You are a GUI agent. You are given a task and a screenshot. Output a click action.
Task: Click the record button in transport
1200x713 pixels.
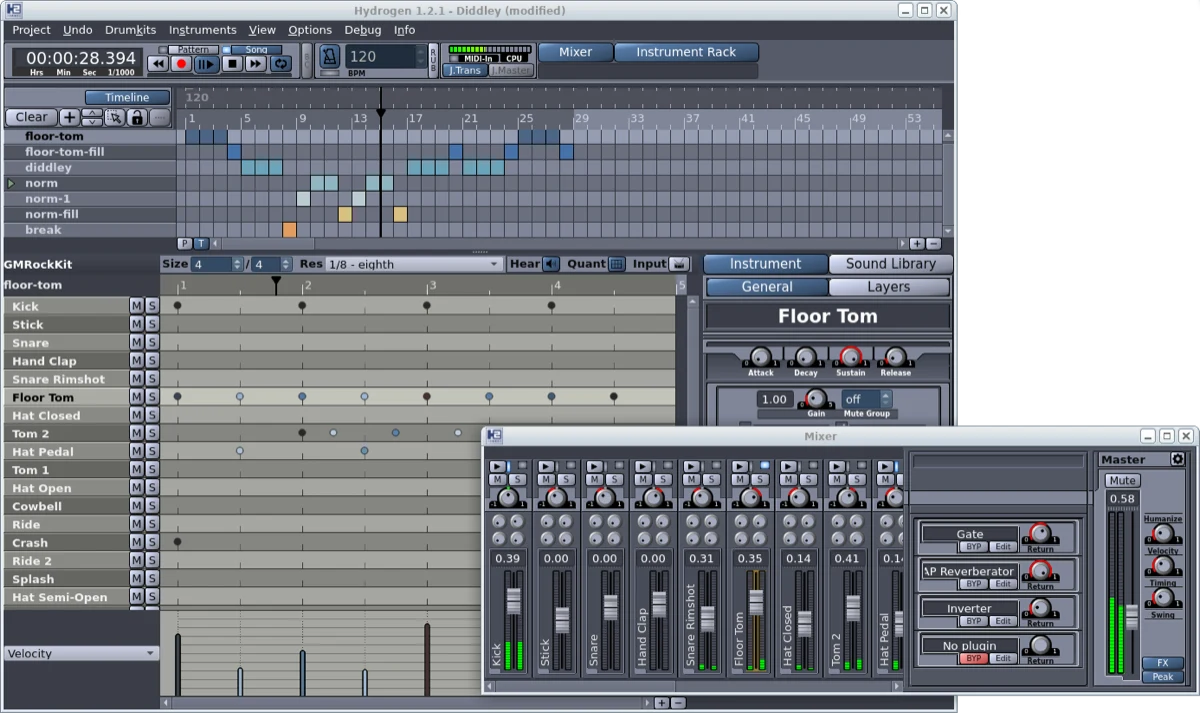(182, 64)
